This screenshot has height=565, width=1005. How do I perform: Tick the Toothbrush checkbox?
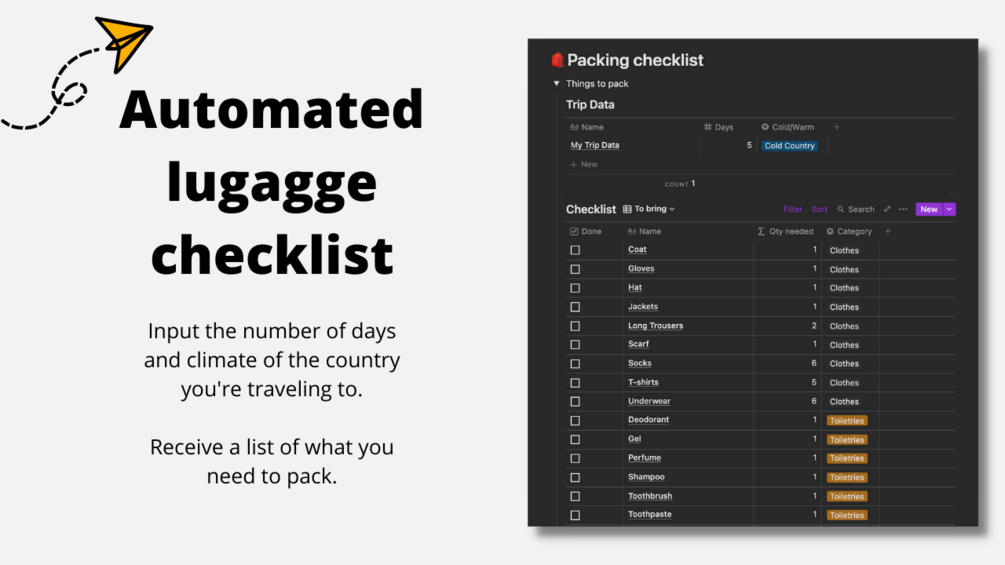pyautogui.click(x=575, y=496)
